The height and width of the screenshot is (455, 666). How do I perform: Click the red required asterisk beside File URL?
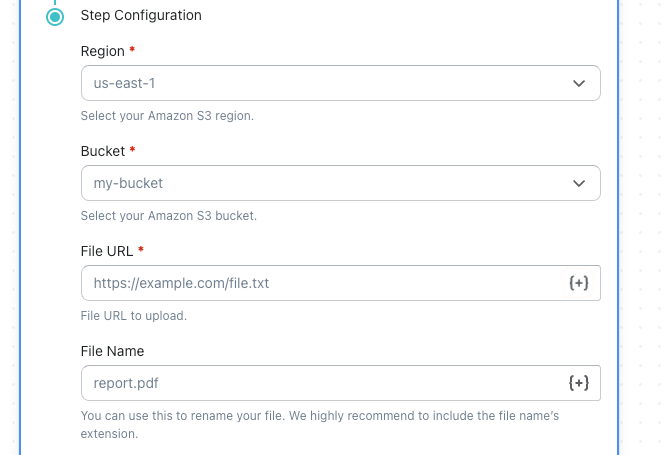[141, 250]
